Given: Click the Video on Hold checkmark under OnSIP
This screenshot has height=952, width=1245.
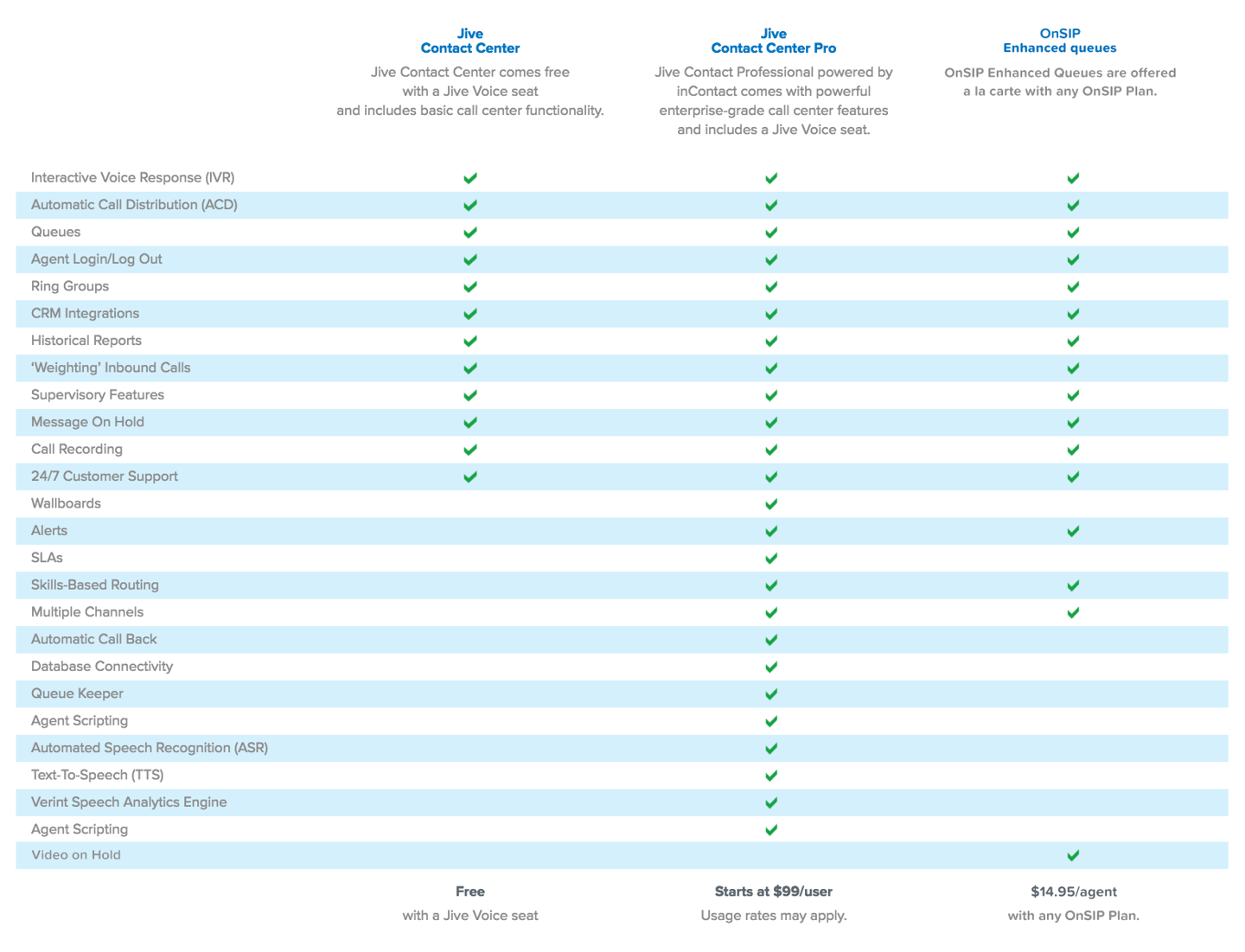Looking at the screenshot, I should pyautogui.click(x=1073, y=855).
